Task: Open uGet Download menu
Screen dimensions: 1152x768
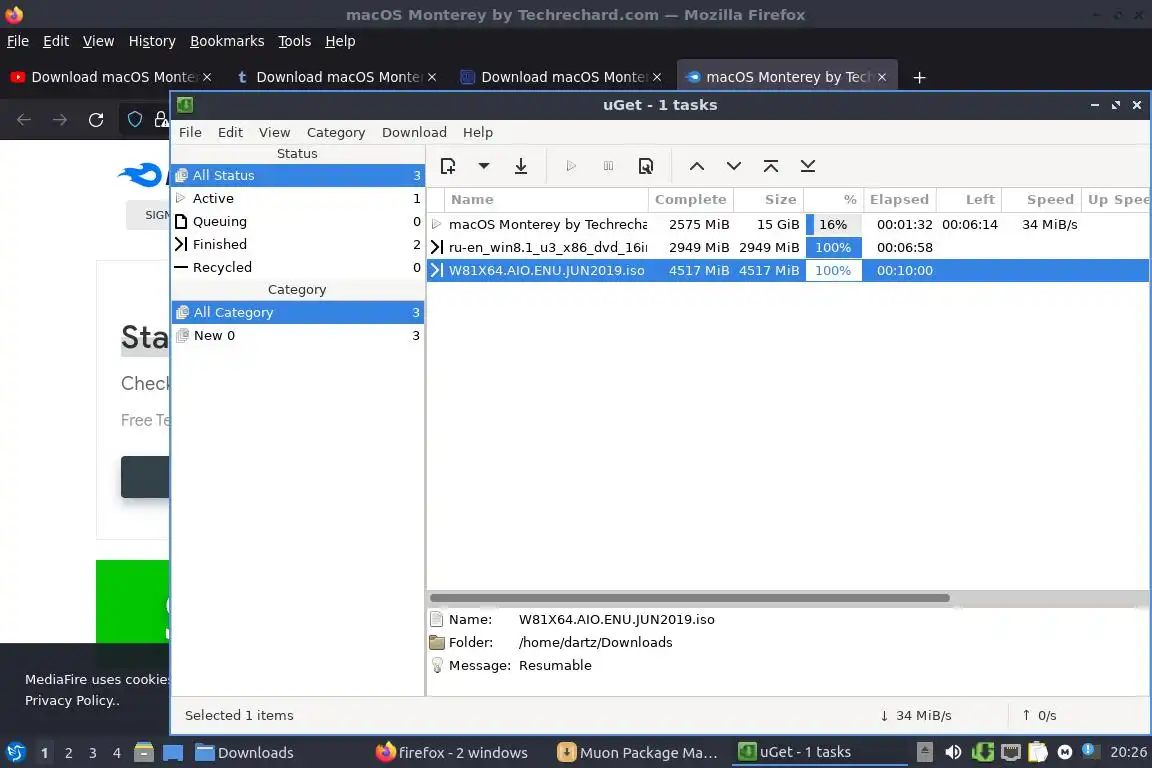Action: tap(414, 132)
